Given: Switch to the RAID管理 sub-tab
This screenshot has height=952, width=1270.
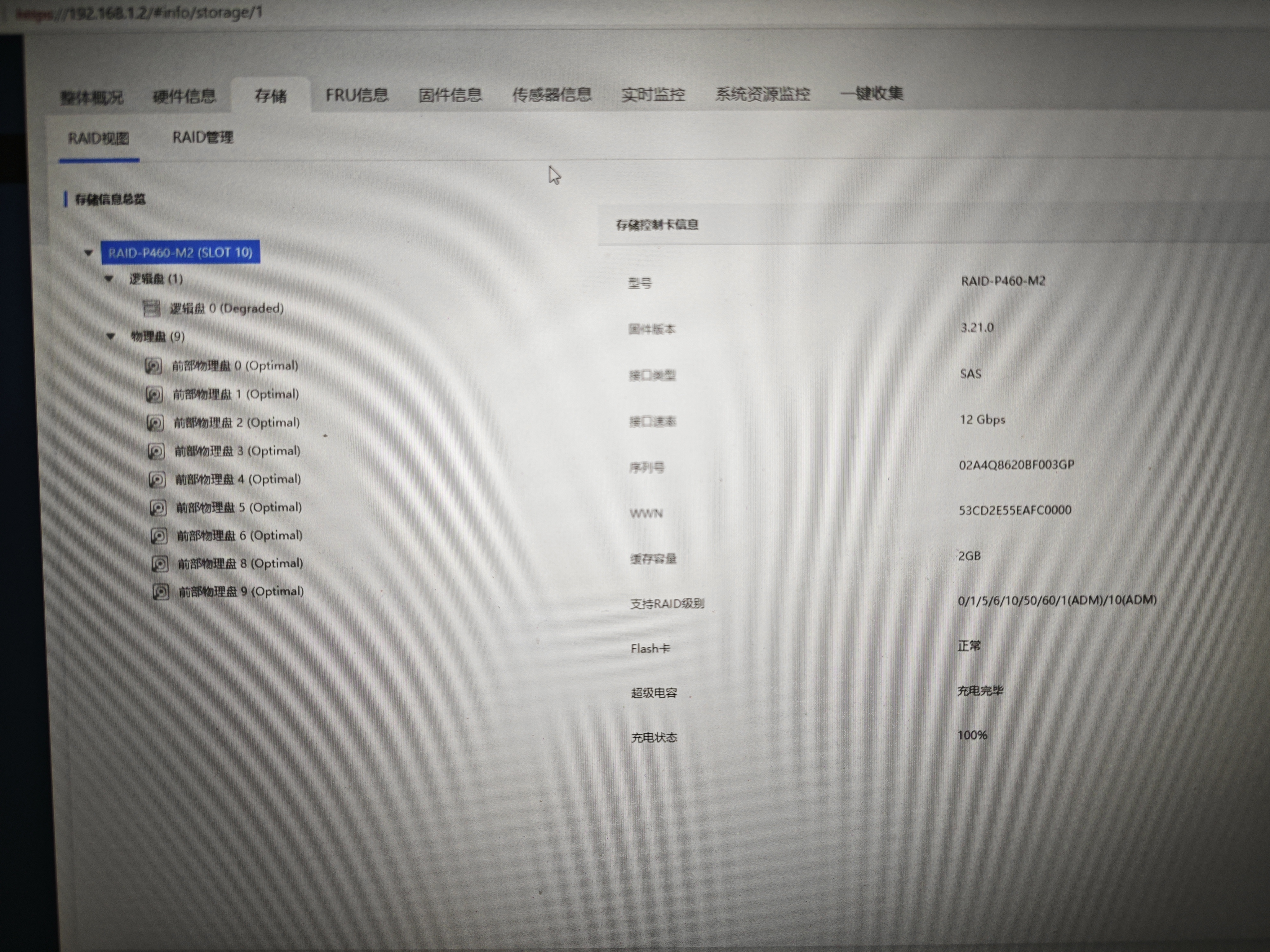Looking at the screenshot, I should 203,138.
